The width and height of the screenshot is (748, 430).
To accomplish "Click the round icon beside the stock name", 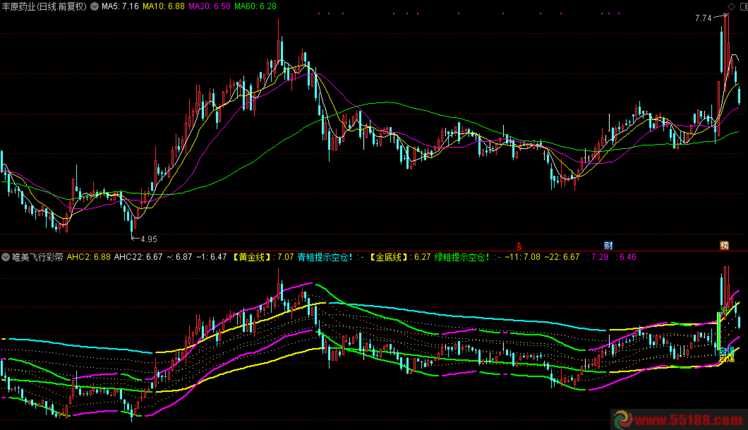I will tap(94, 7).
